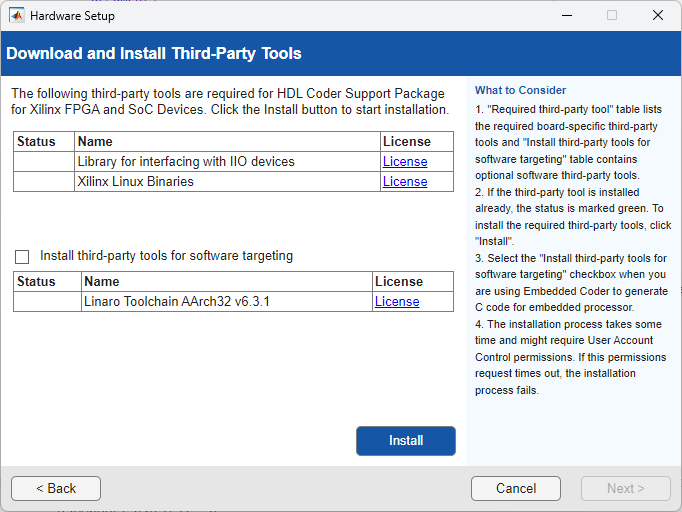
Task: Close the Hardware Setup window
Action: pyautogui.click(x=657, y=16)
